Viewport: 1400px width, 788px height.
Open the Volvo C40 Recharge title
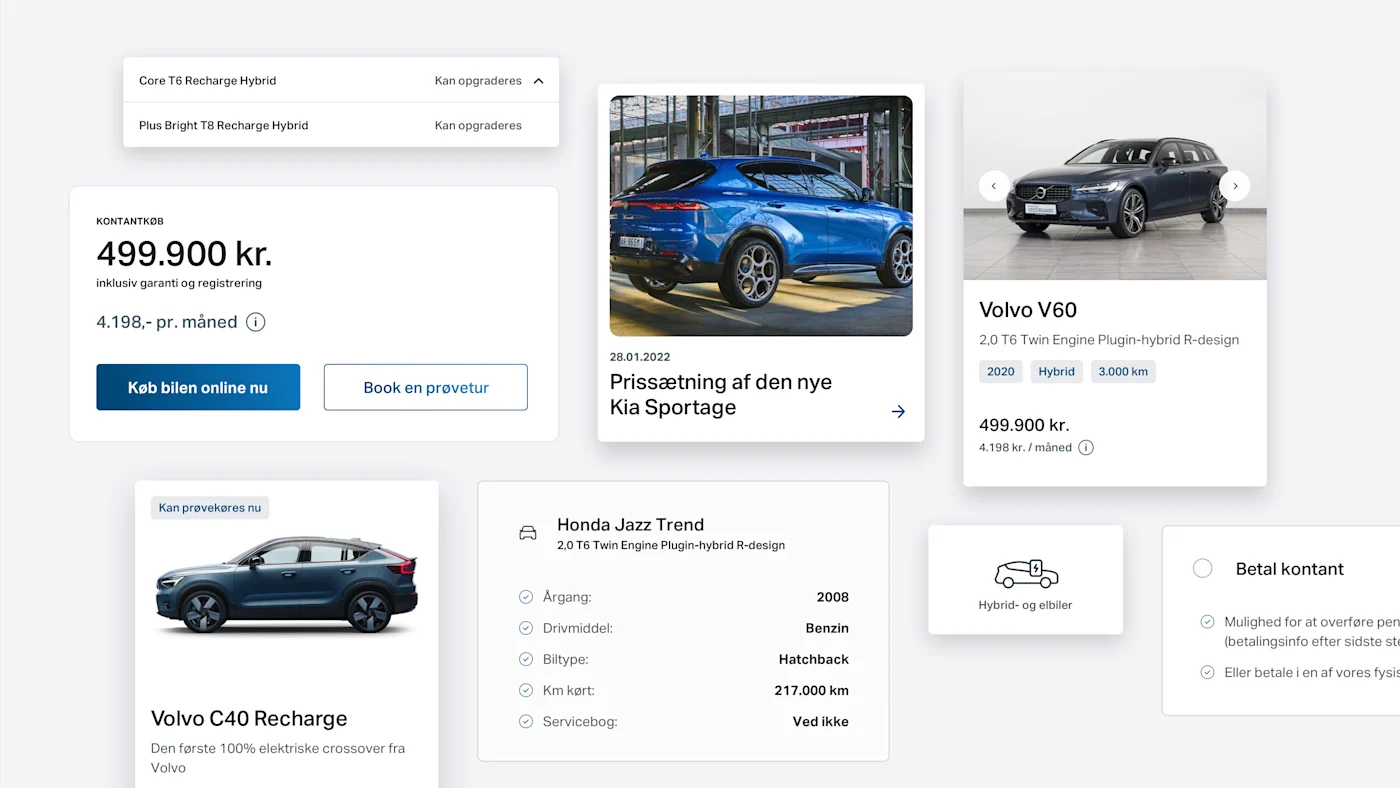click(x=249, y=719)
